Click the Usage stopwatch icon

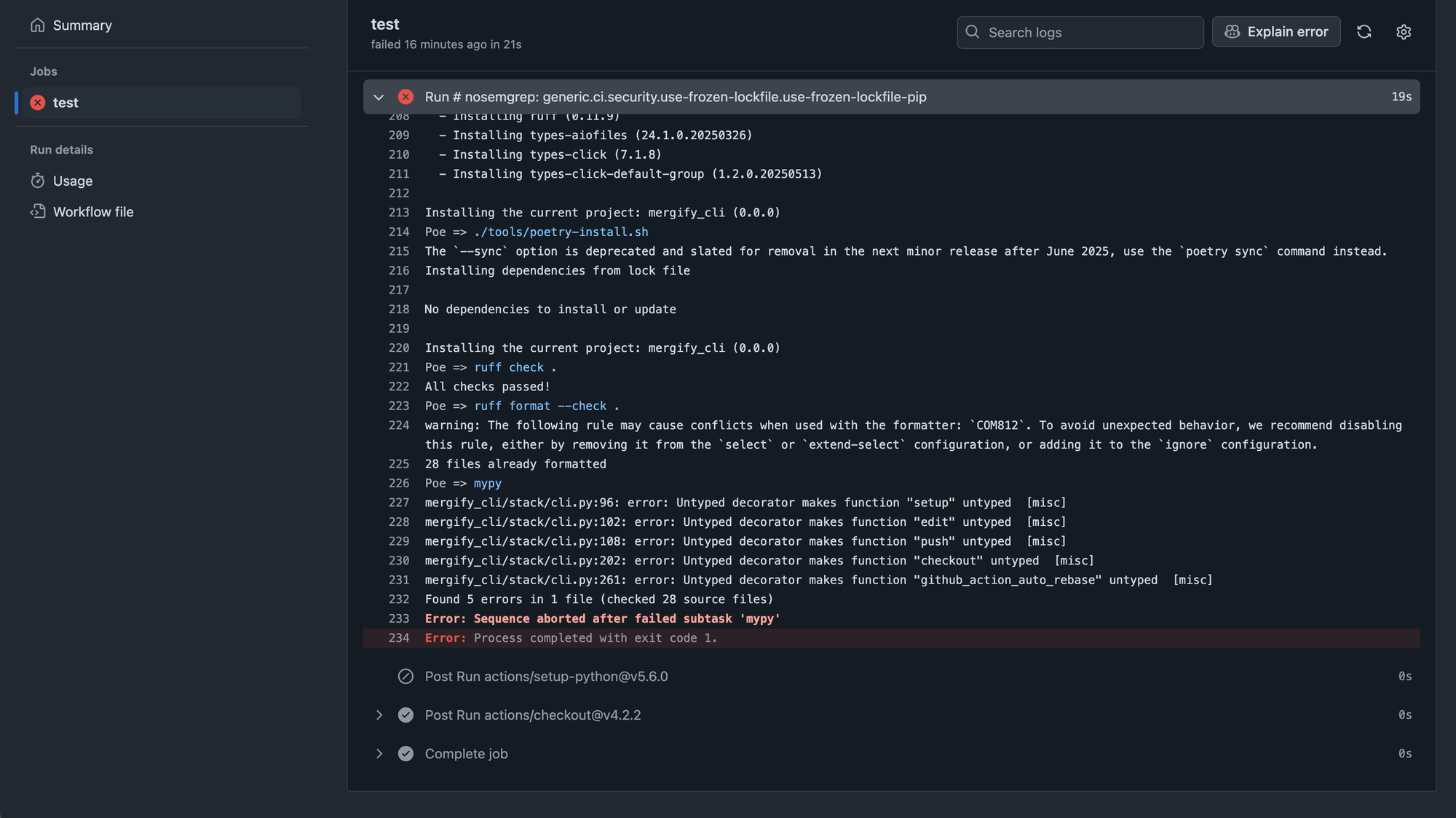[38, 181]
